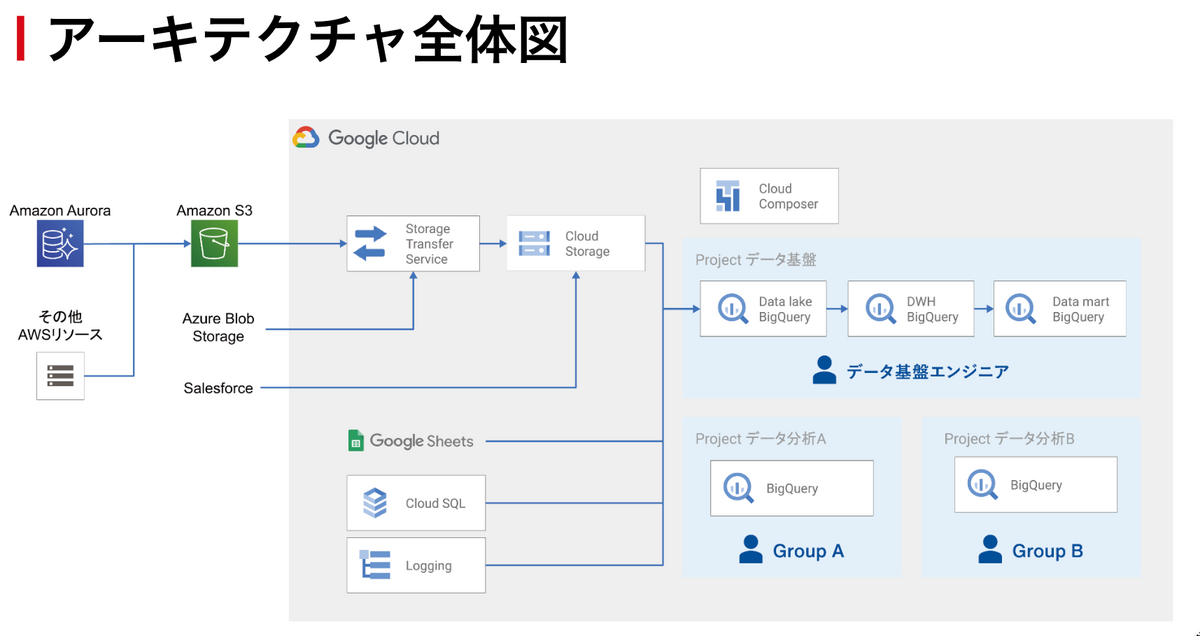Select the Data lake BigQuery label
Image resolution: width=1200 pixels, height=636 pixels.
pos(785,309)
